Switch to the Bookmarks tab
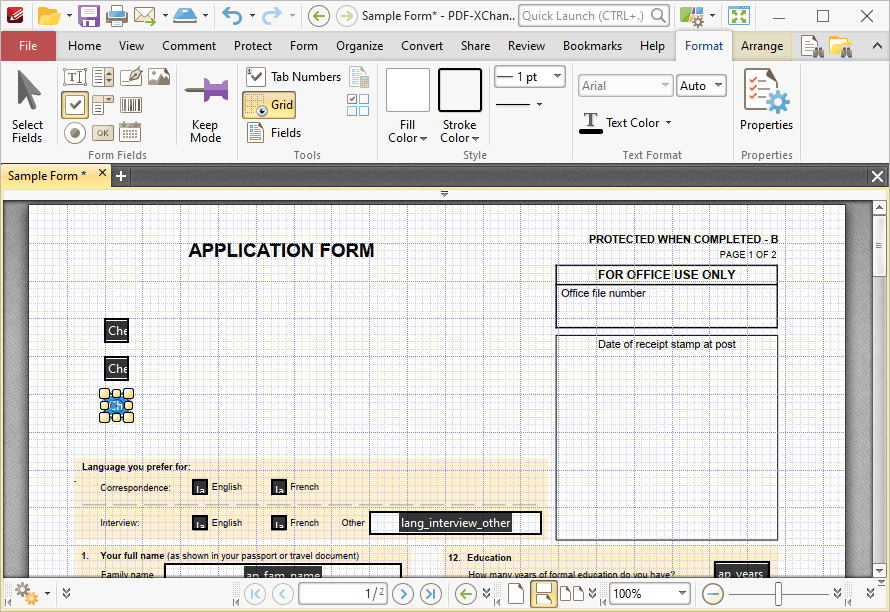The height and width of the screenshot is (612, 890). tap(592, 46)
